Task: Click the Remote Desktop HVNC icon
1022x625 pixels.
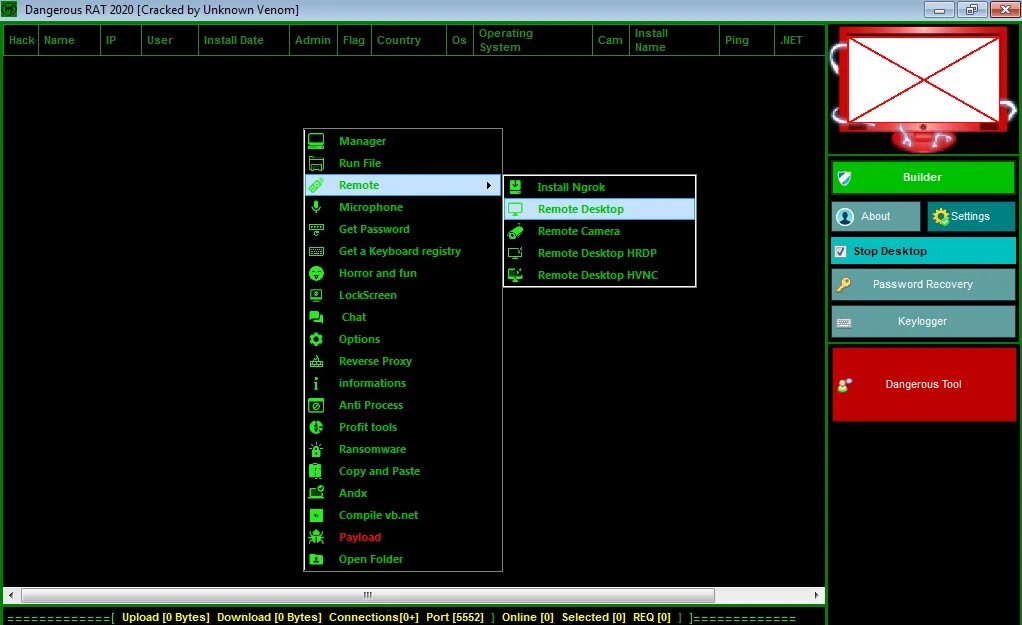Action: click(515, 275)
